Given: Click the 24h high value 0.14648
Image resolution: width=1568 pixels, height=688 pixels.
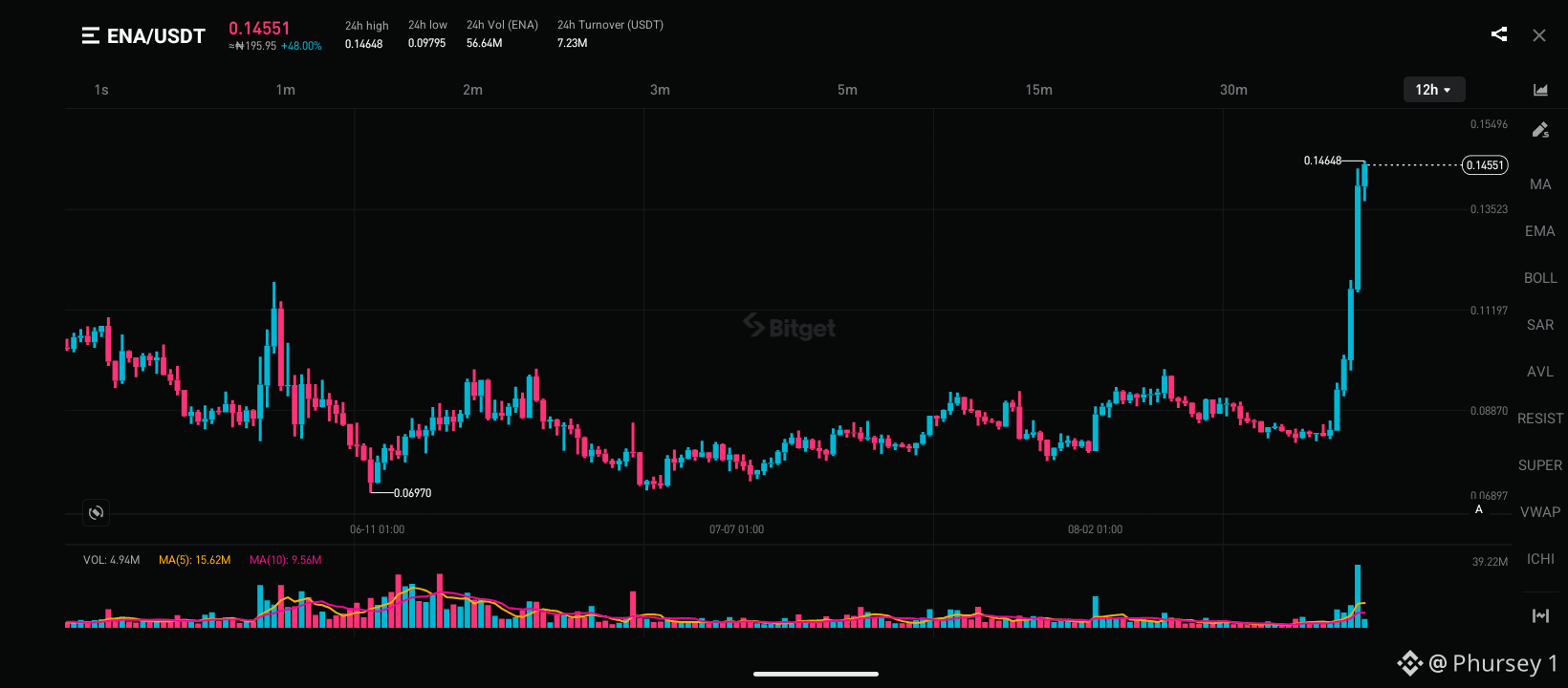Looking at the screenshot, I should point(364,44).
